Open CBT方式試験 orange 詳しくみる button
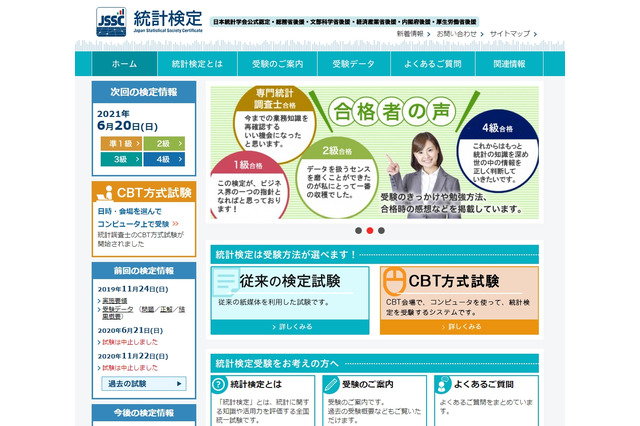The image size is (640, 426). coord(459,327)
